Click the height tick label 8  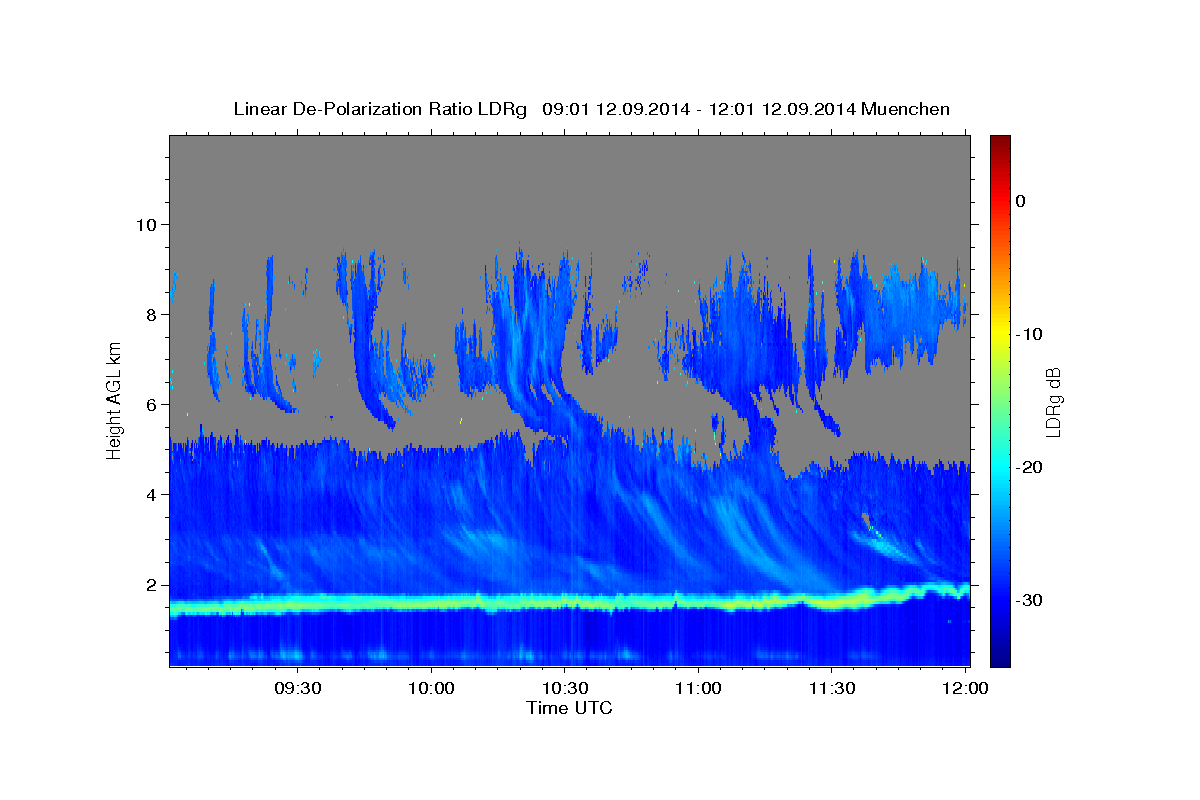[x=154, y=314]
